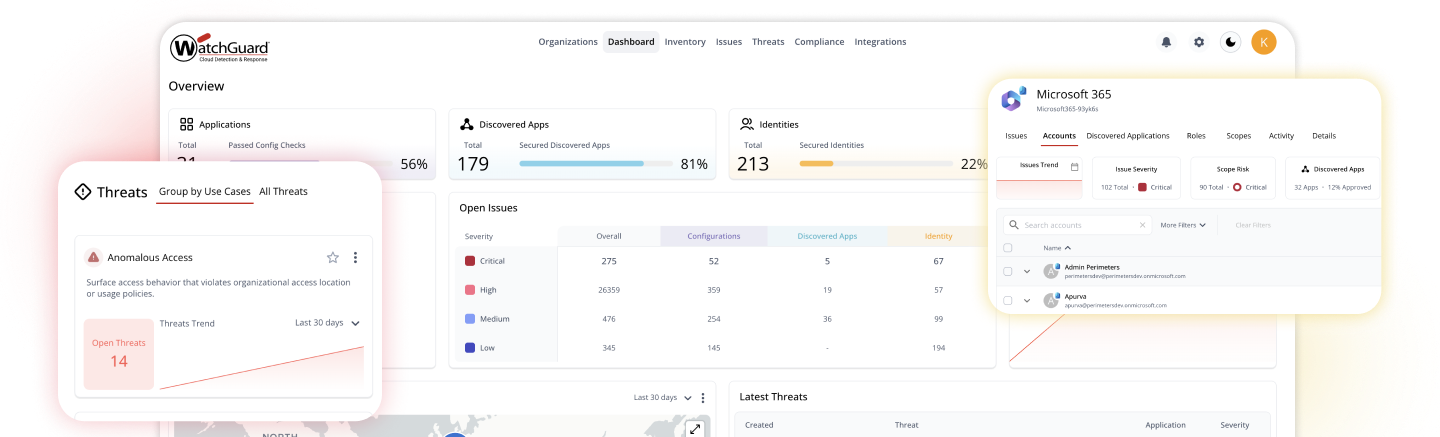Viewport: 1440px width, 437px height.
Task: Open Threats Trend Last 30 days dropdown
Action: click(x=327, y=323)
